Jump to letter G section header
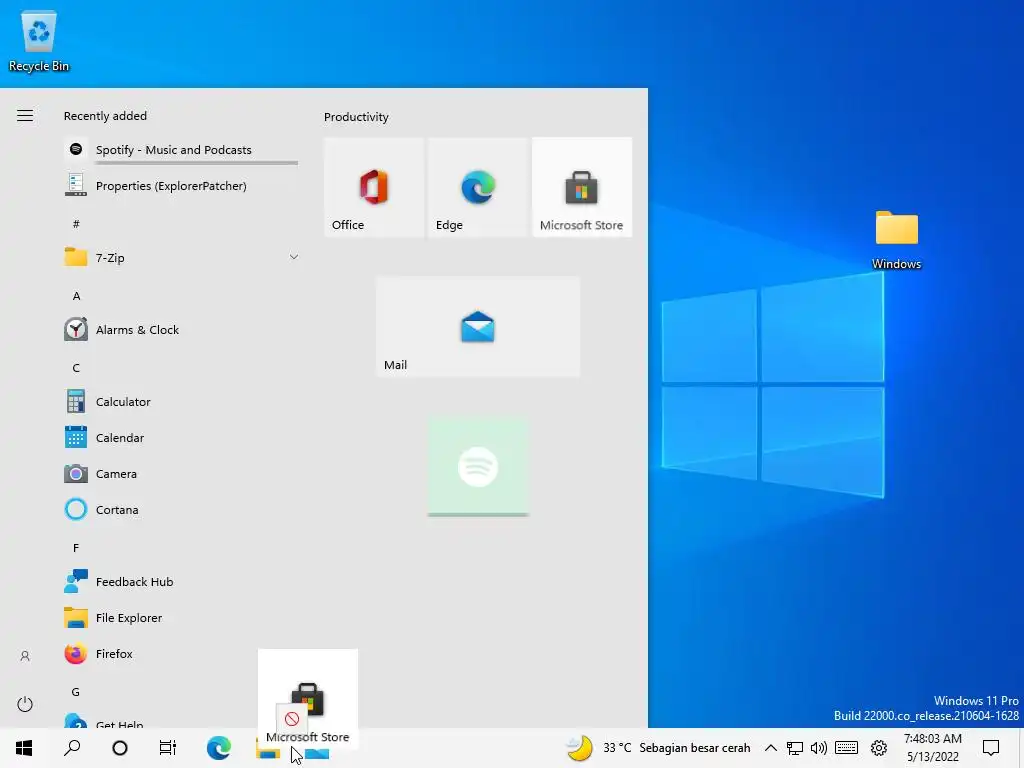The image size is (1024, 768). pyautogui.click(x=76, y=691)
